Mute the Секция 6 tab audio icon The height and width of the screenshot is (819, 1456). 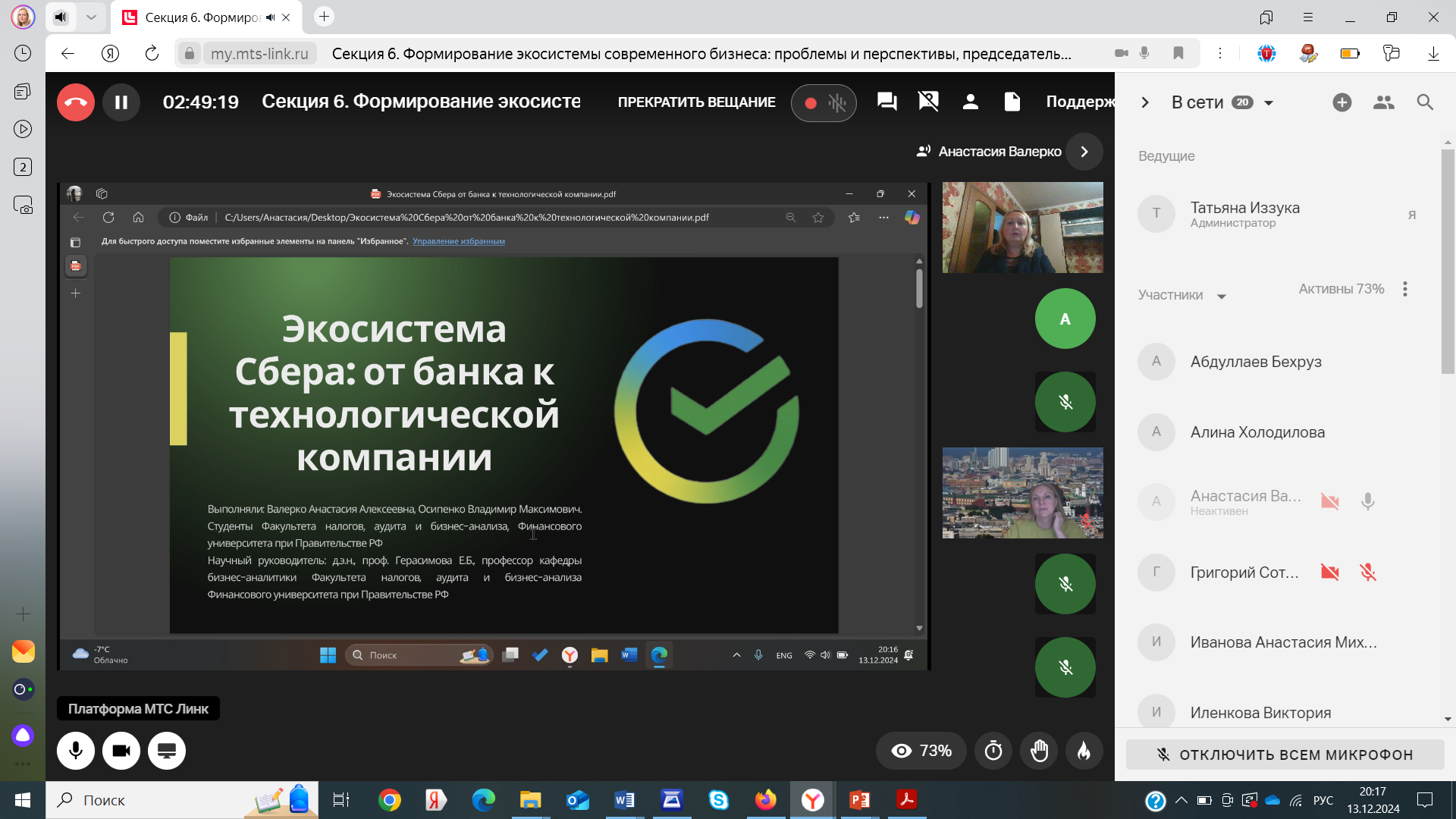tap(271, 17)
